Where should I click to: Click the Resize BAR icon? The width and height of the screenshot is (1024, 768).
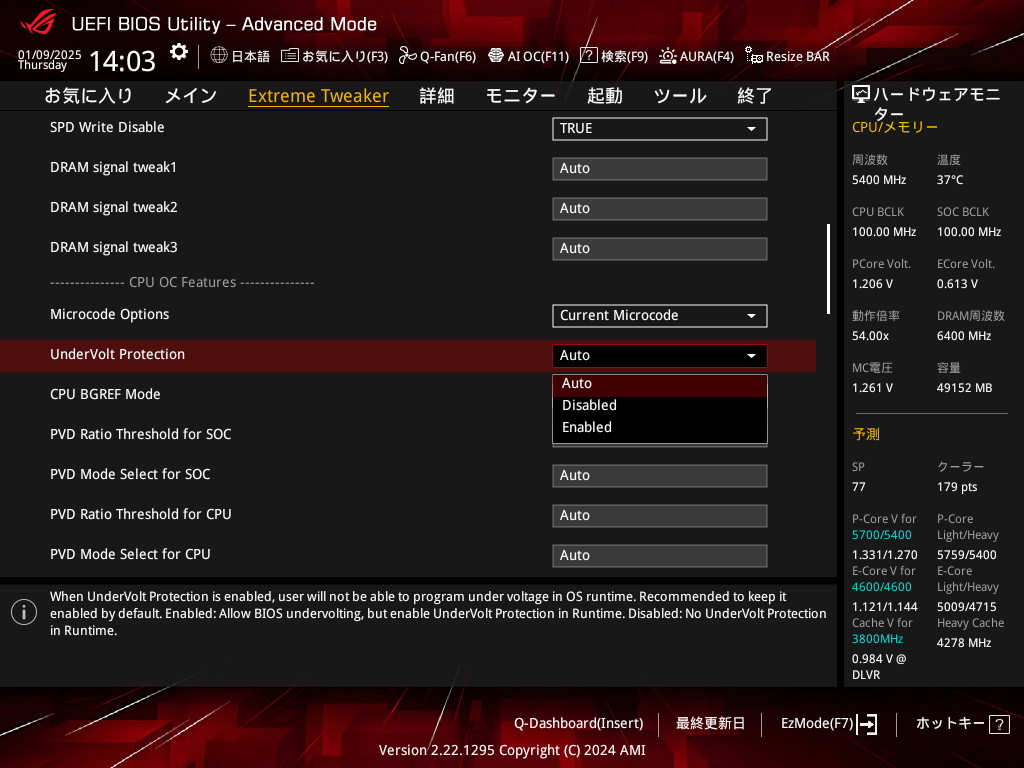pos(754,56)
